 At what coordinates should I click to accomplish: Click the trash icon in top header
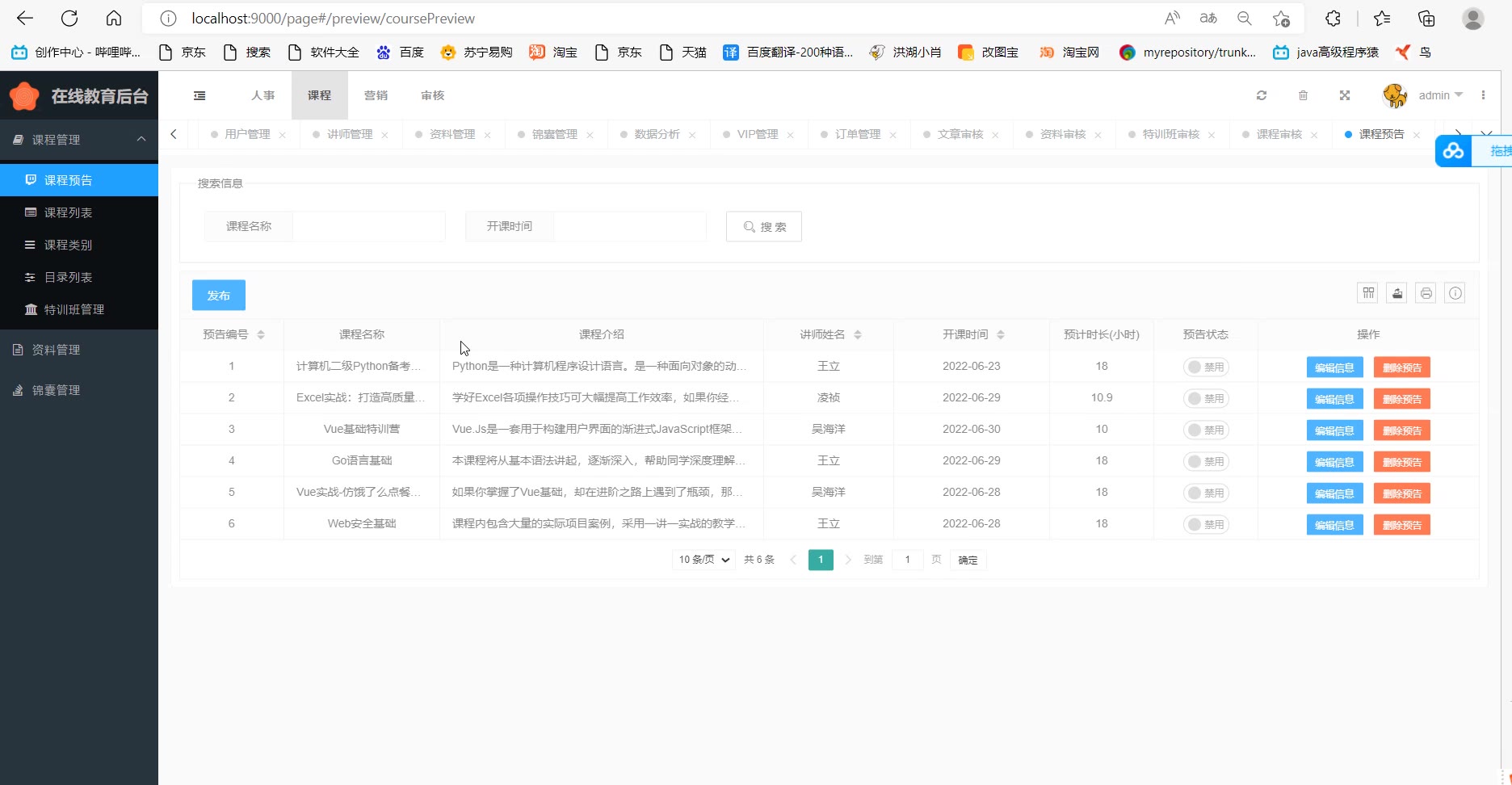pyautogui.click(x=1303, y=95)
